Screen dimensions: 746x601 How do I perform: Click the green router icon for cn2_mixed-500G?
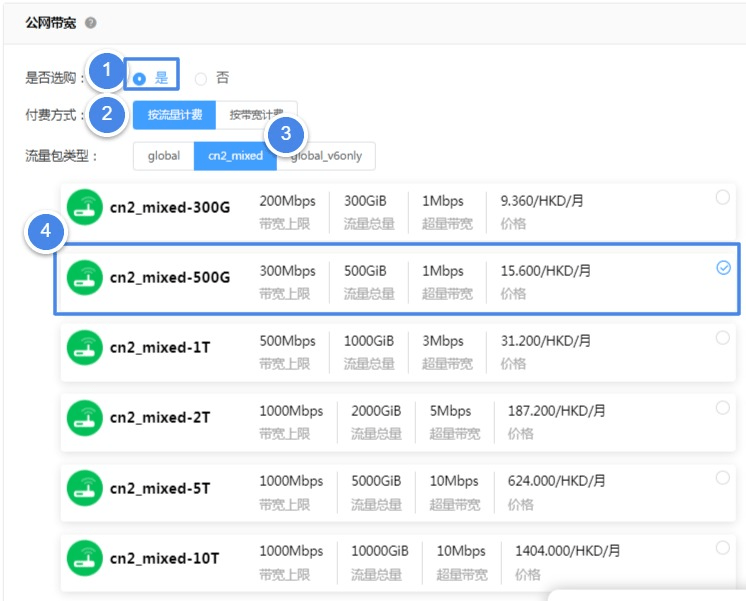pos(85,277)
